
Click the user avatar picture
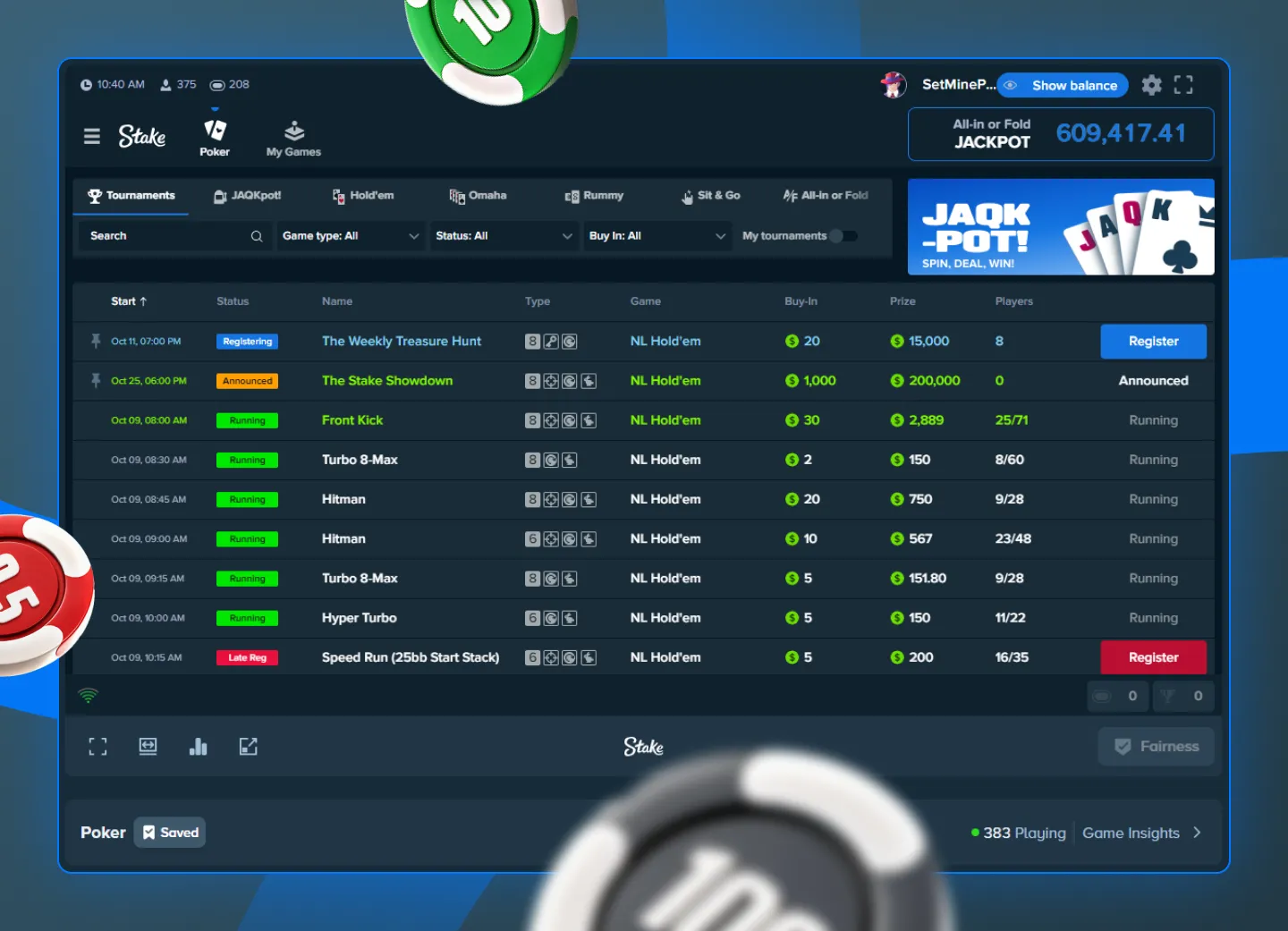pos(894,85)
